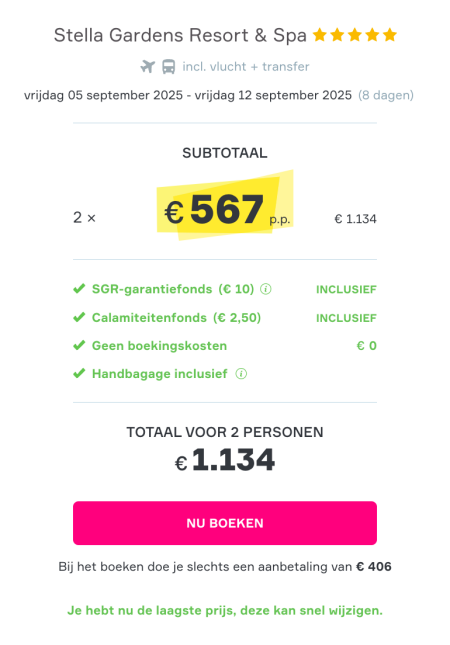Screen dimensions: 450x645
Task: Click the bus transfer icon
Action: tap(168, 66)
